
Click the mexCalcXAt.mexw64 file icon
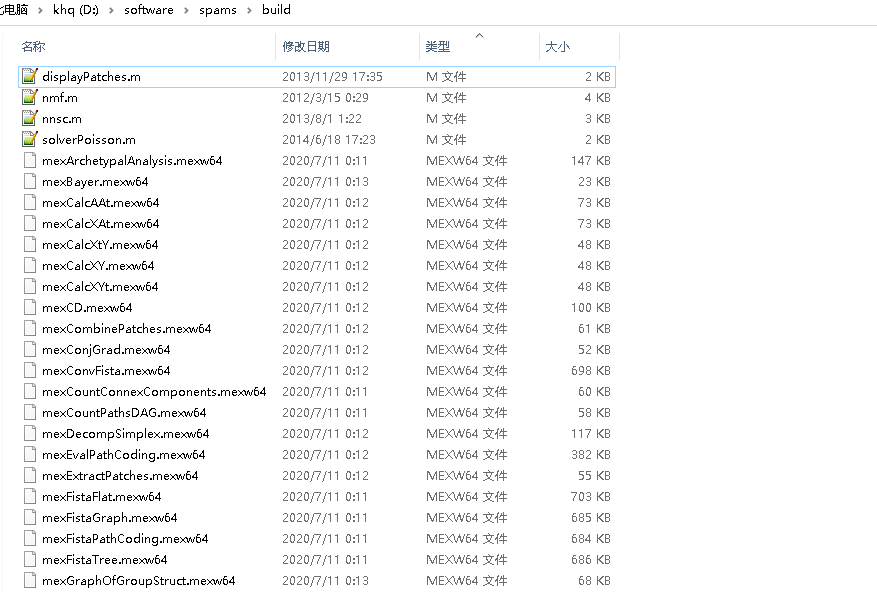[x=30, y=223]
